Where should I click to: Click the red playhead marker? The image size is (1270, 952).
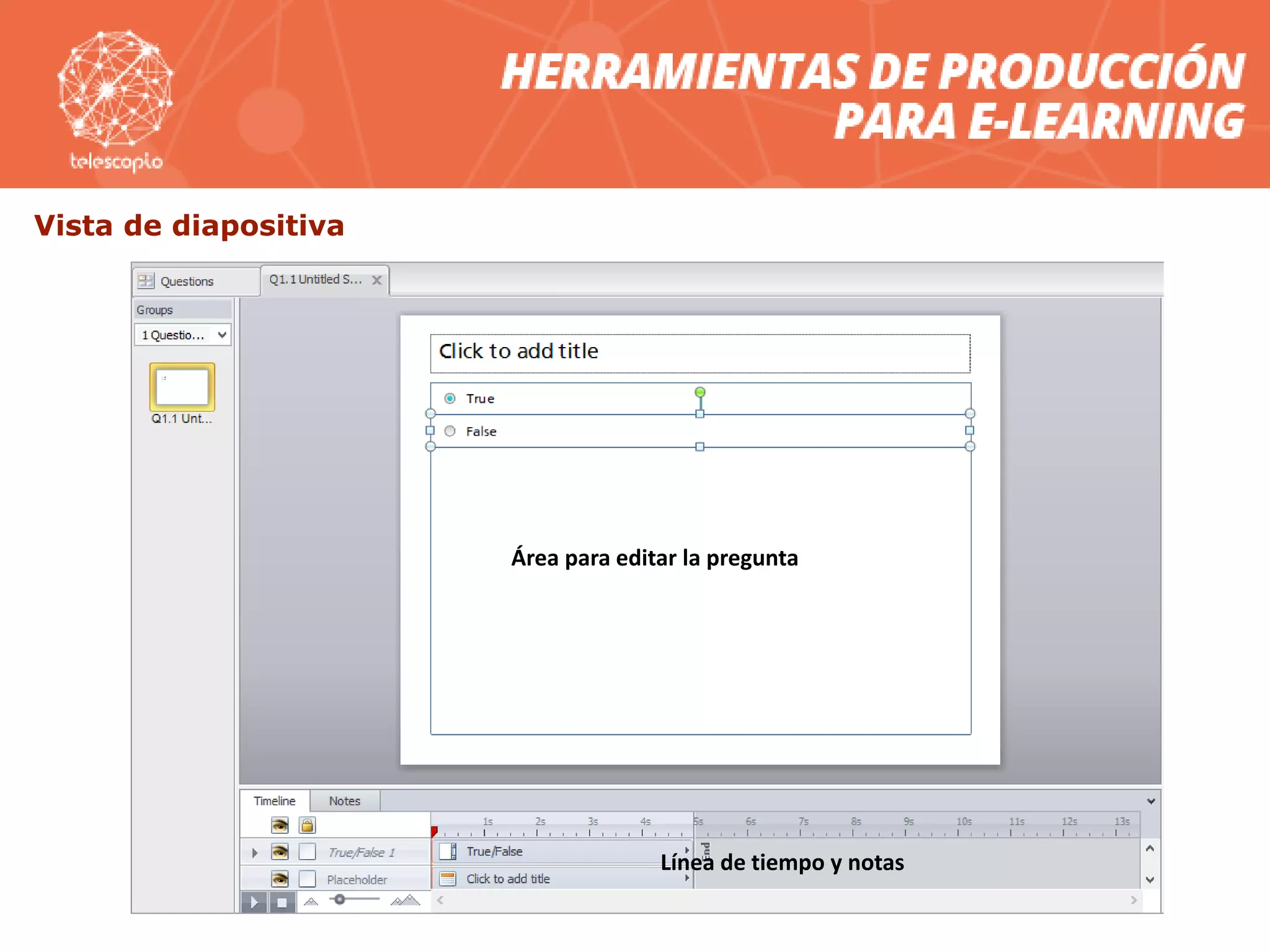pos(434,831)
